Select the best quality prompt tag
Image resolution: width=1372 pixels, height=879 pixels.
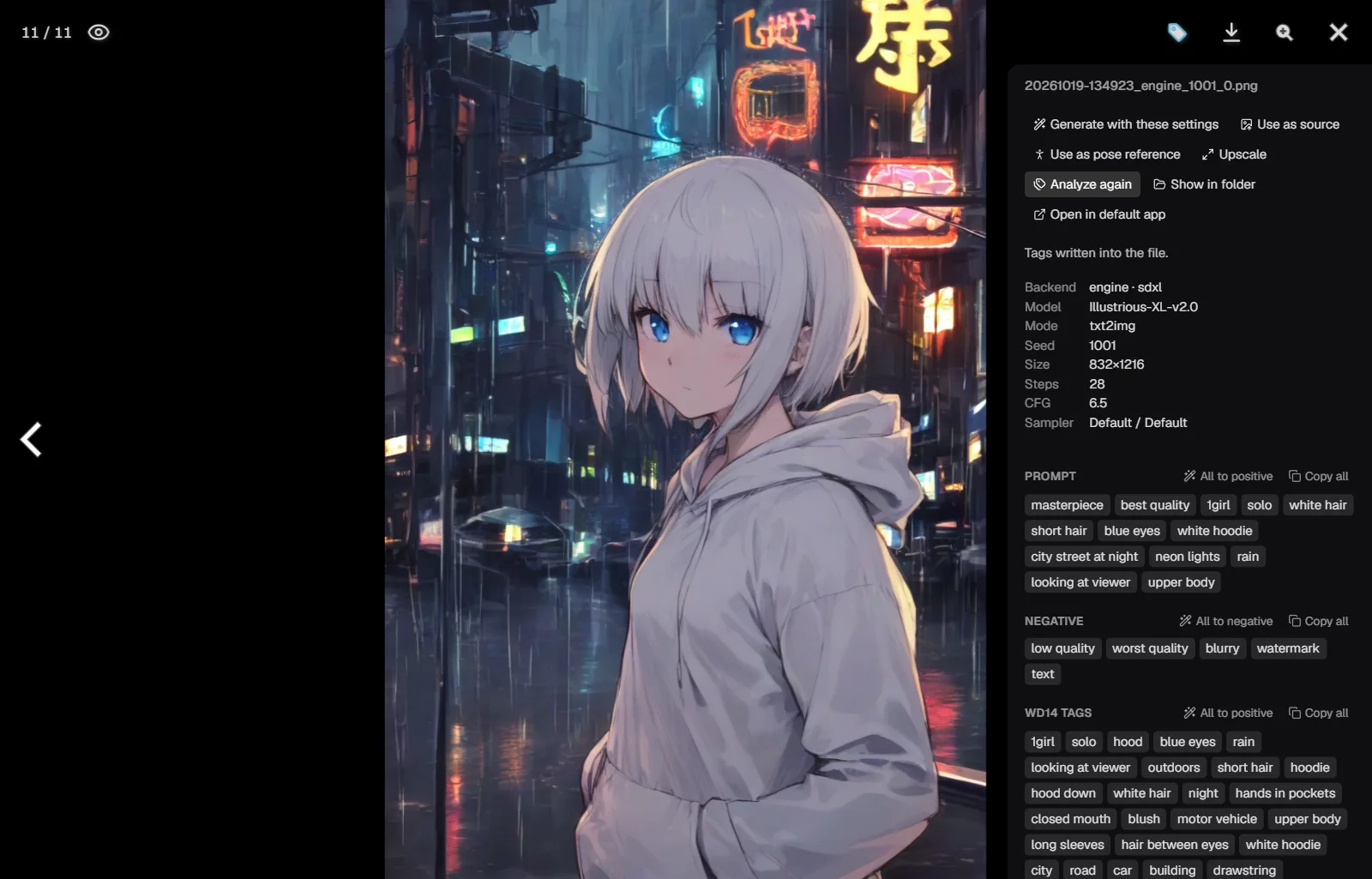click(x=1155, y=505)
